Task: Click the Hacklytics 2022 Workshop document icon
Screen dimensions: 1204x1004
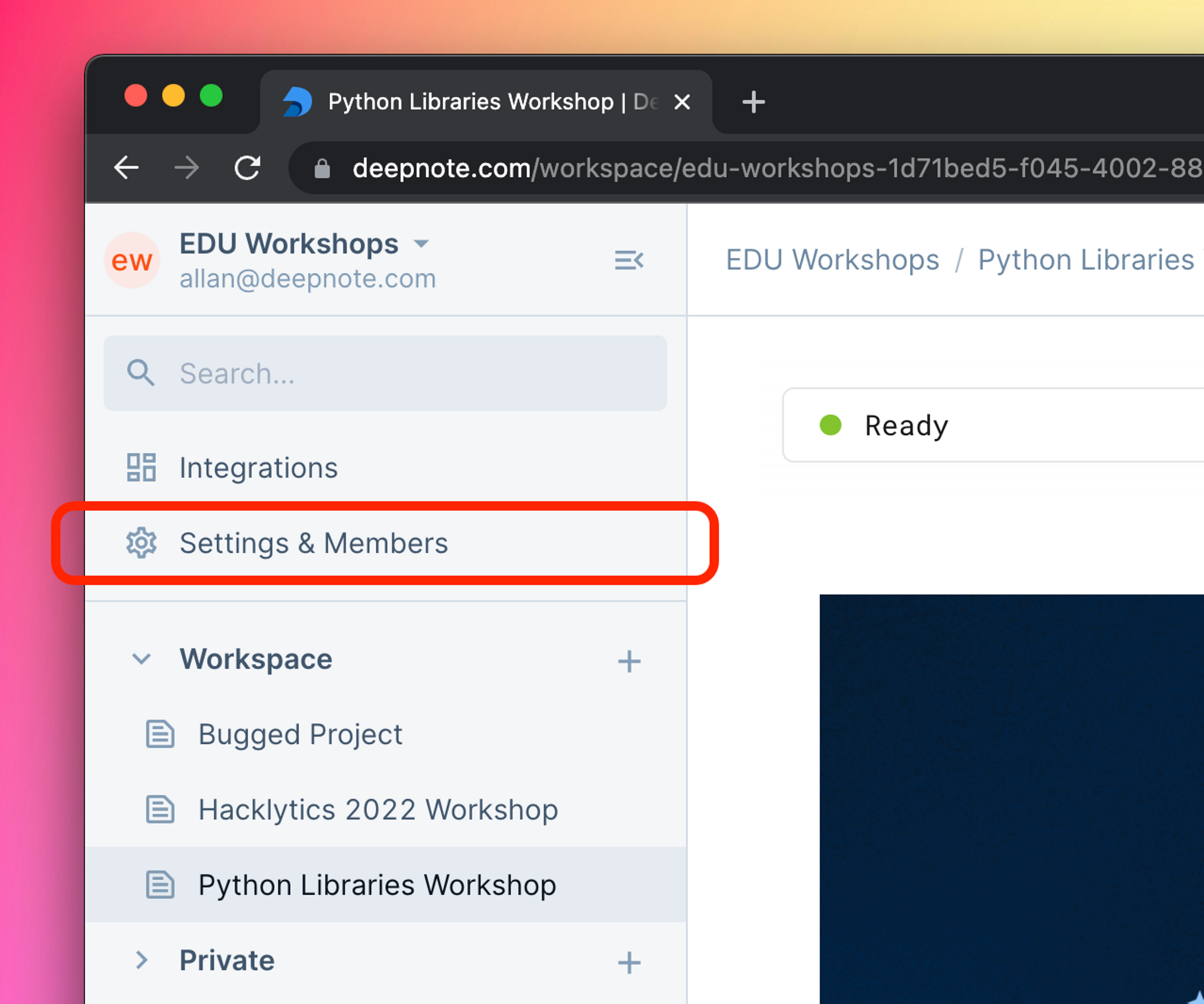Action: pos(160,809)
